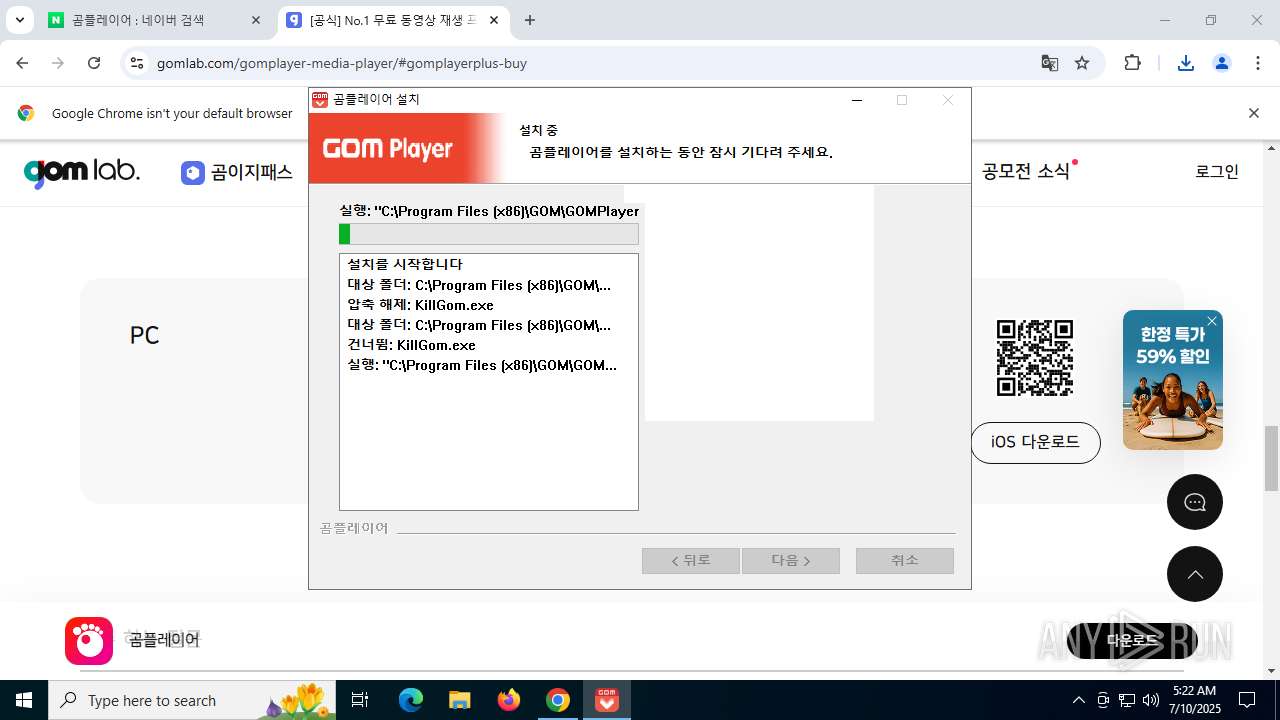Click the installer progress bar
This screenshot has width=1280, height=720.
point(489,234)
